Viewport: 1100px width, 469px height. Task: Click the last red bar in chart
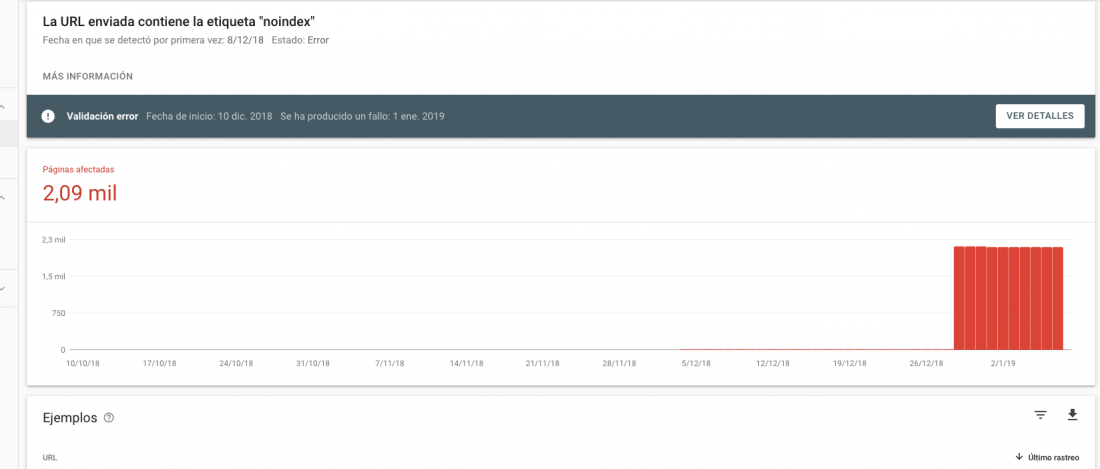point(1058,298)
